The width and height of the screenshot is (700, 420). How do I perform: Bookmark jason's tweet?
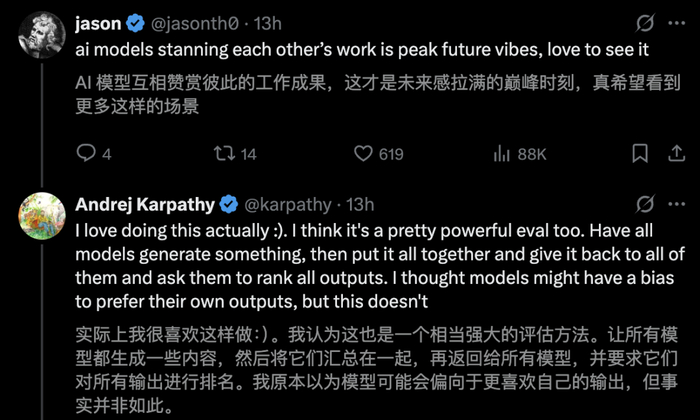pos(640,153)
